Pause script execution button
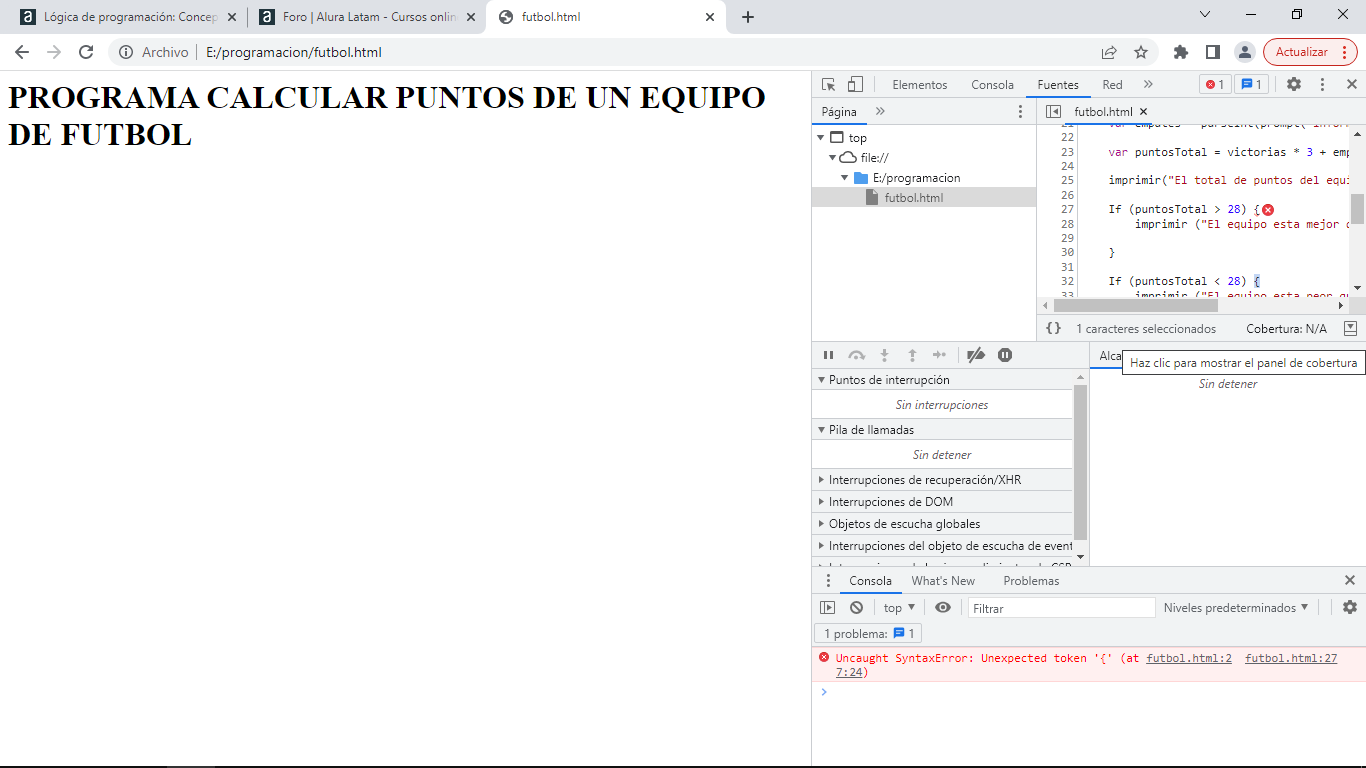The width and height of the screenshot is (1366, 768). point(828,355)
